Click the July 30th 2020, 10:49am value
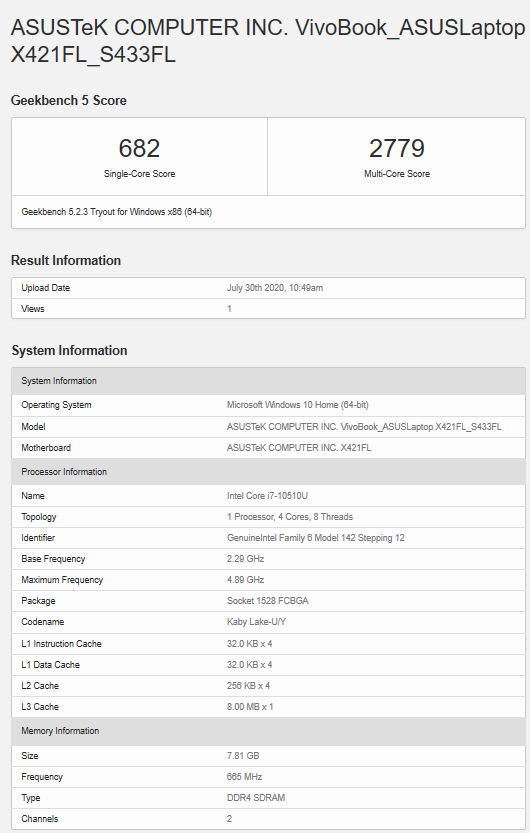This screenshot has height=833, width=530. click(275, 288)
